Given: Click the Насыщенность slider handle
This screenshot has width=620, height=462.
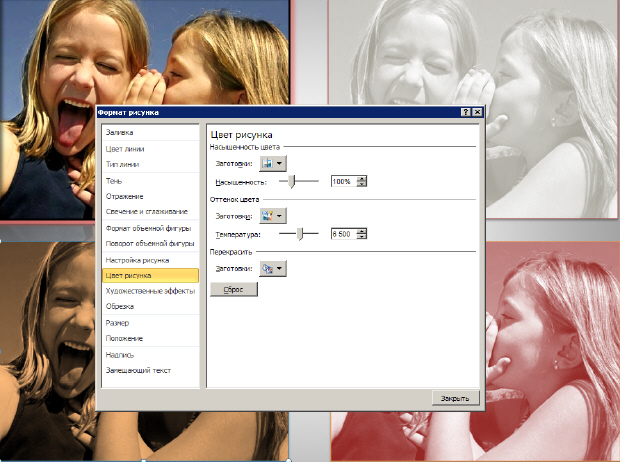Looking at the screenshot, I should (x=292, y=182).
